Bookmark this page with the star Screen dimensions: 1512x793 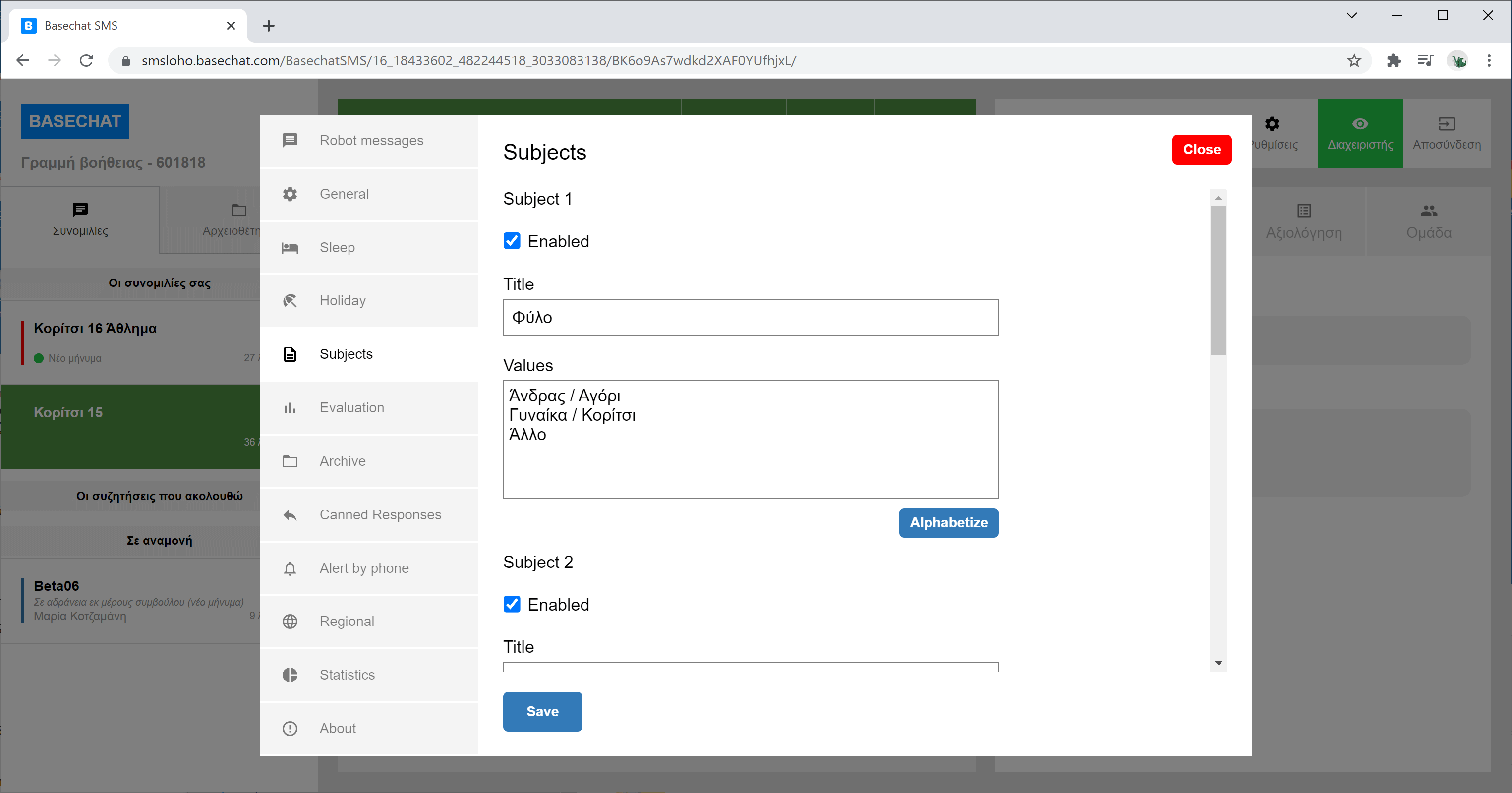(x=1354, y=60)
